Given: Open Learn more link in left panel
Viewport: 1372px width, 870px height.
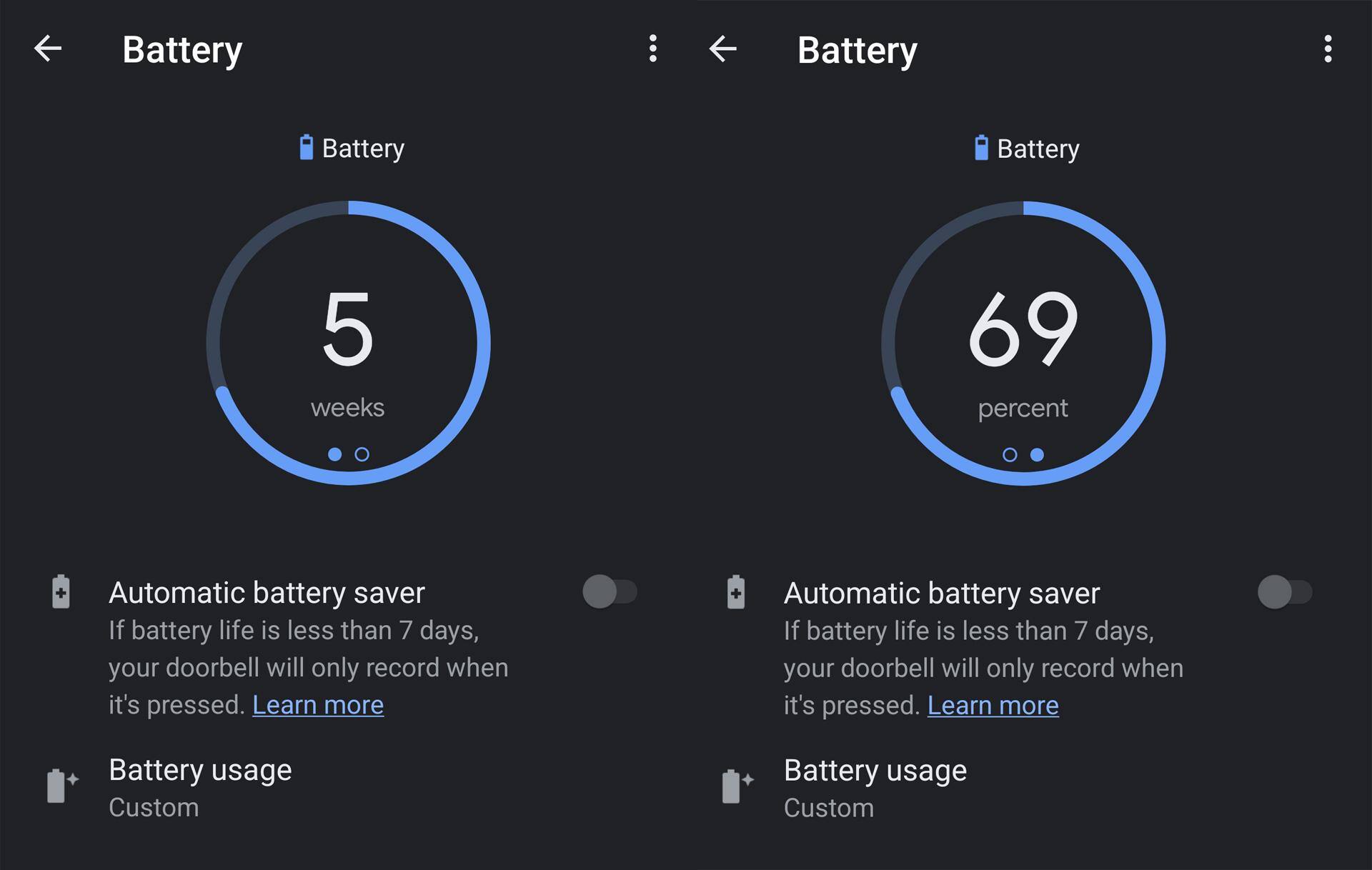Looking at the screenshot, I should pos(318,705).
